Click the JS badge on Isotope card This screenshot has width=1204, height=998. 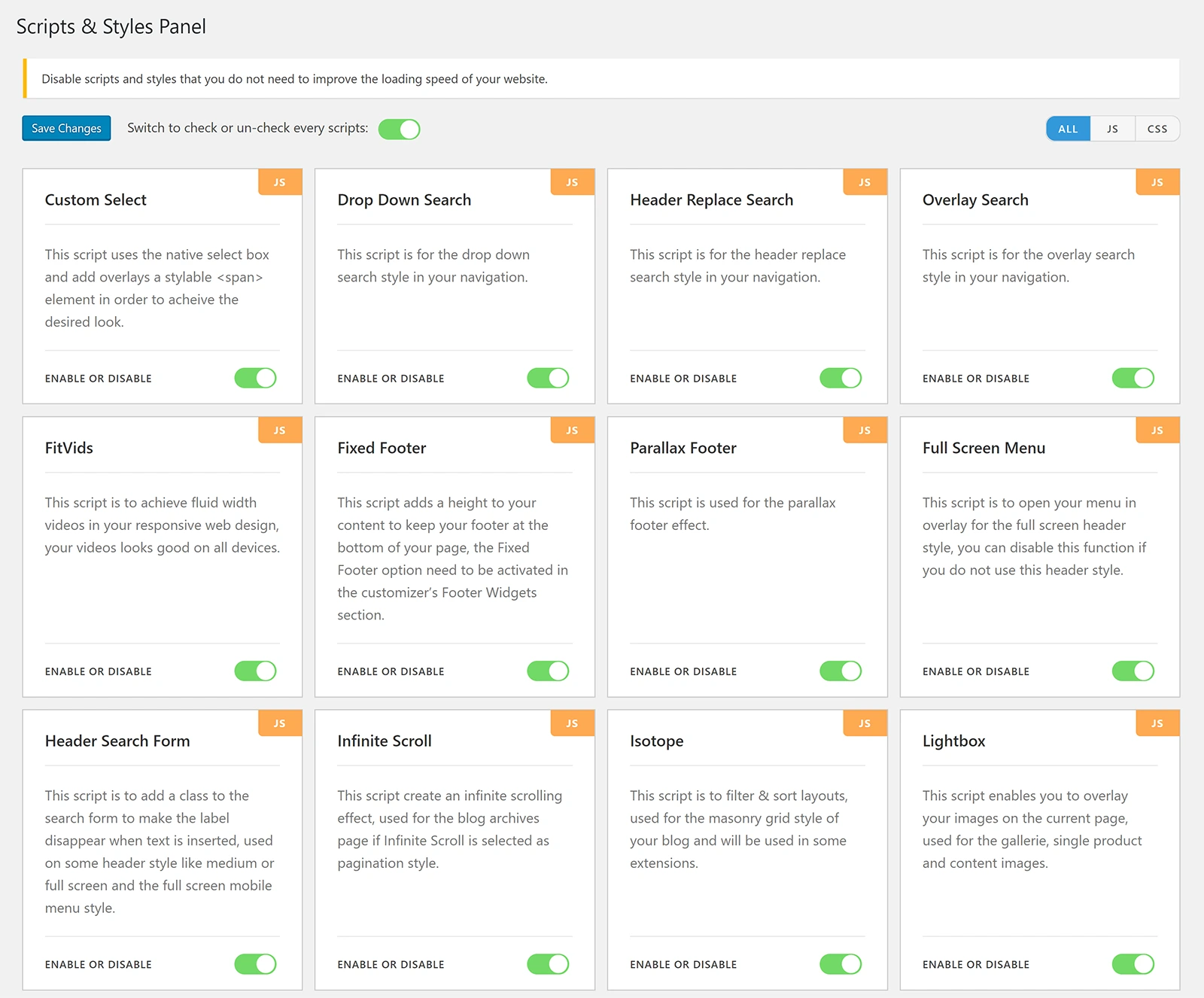[x=865, y=723]
